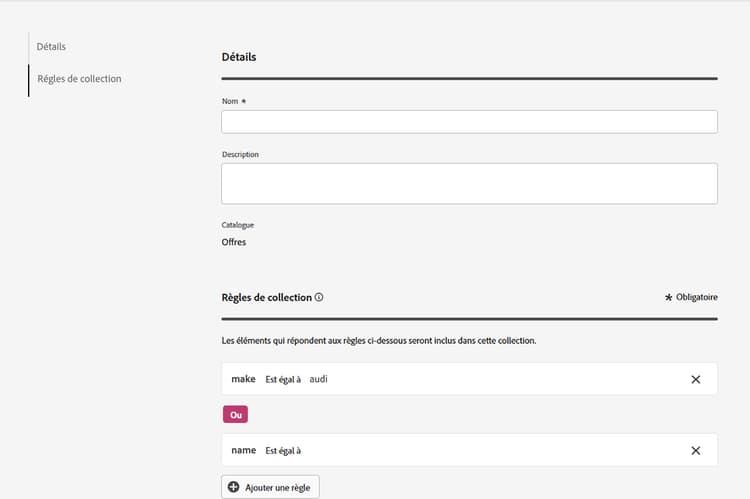This screenshot has width=750, height=499.
Task: Remove the "make" rule with its X icon
Action: 696,379
